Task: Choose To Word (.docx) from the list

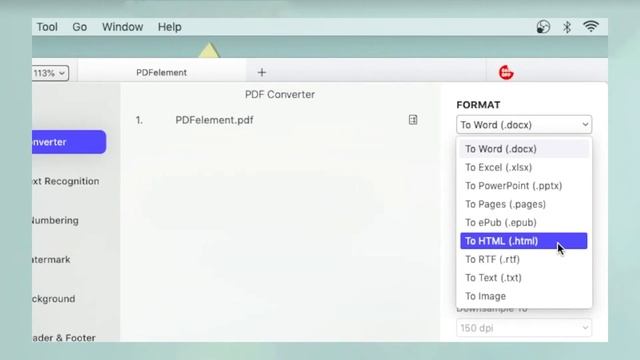Action: click(524, 149)
